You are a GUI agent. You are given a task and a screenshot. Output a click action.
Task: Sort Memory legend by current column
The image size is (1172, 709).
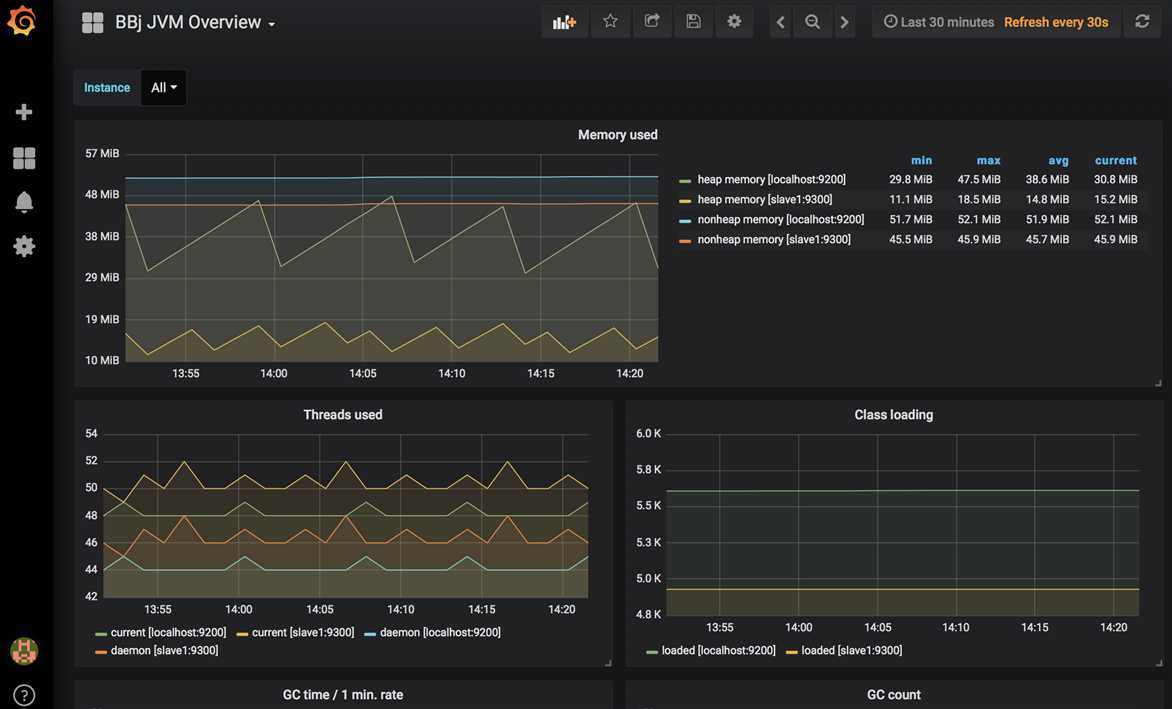tap(1116, 160)
